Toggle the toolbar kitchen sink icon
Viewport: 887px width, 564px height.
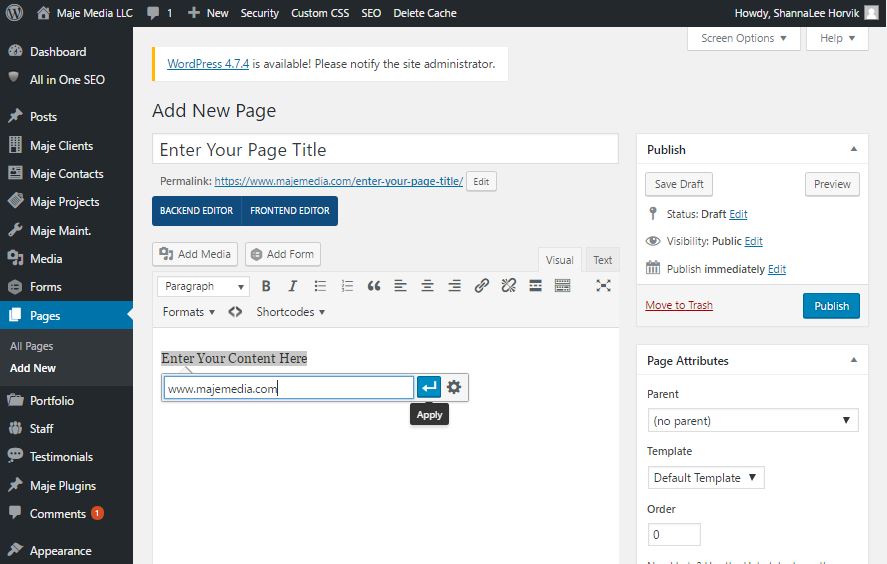pos(562,286)
